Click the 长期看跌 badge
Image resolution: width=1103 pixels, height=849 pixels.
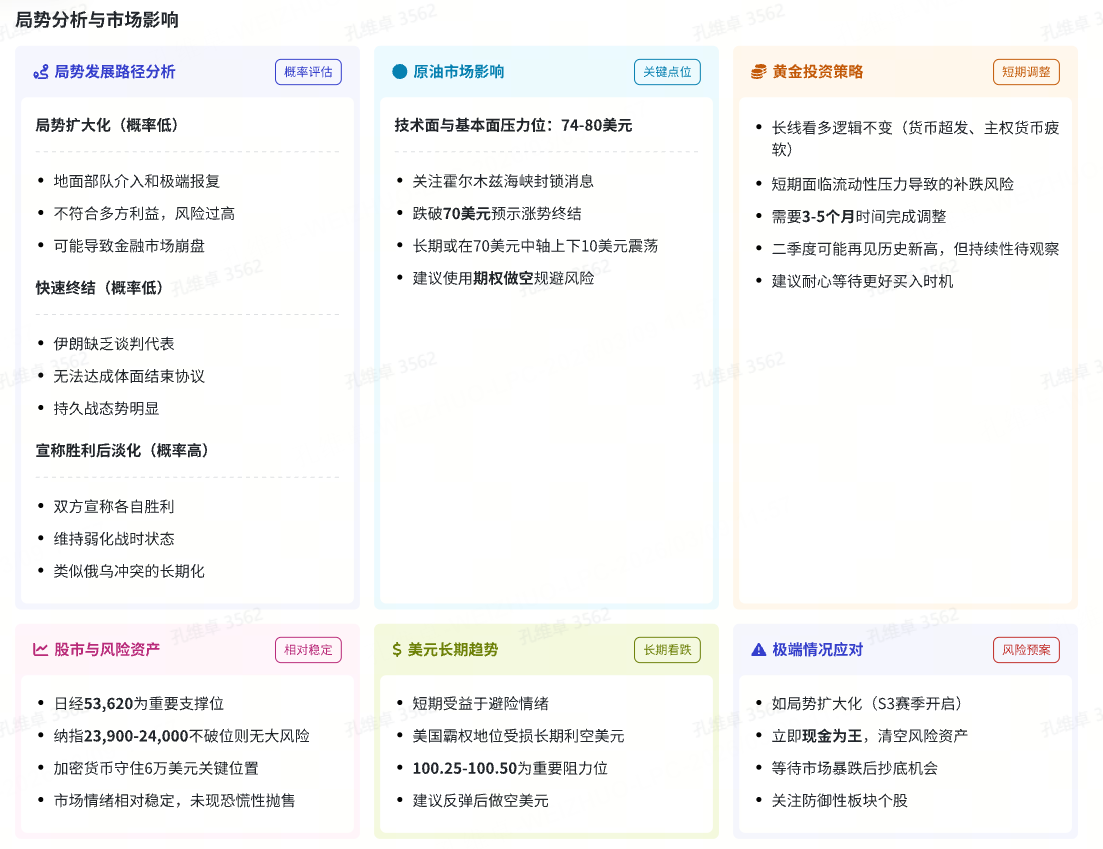tap(667, 649)
